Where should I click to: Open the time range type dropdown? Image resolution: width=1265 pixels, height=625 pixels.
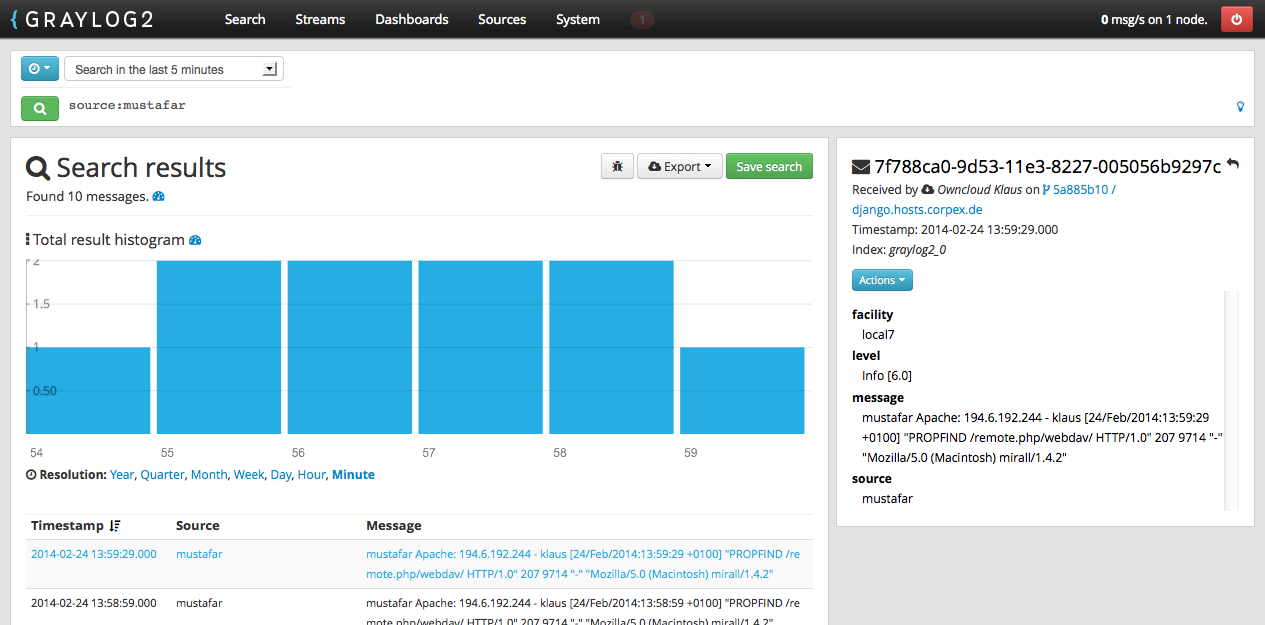40,69
